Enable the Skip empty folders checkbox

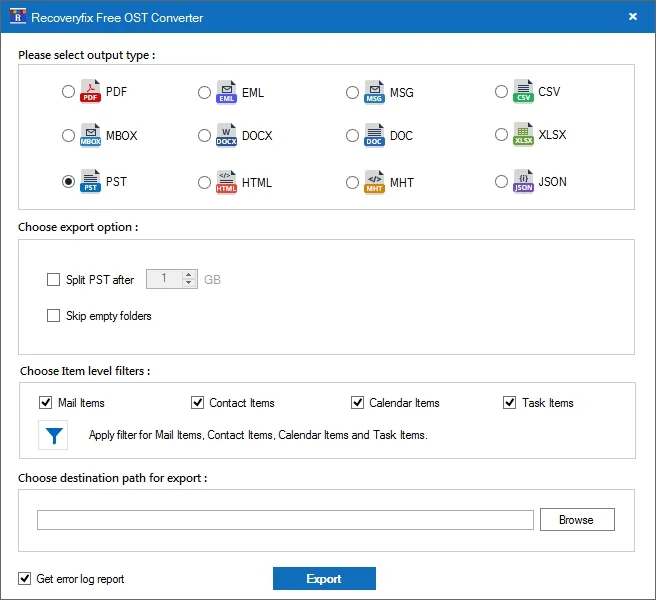[53, 315]
